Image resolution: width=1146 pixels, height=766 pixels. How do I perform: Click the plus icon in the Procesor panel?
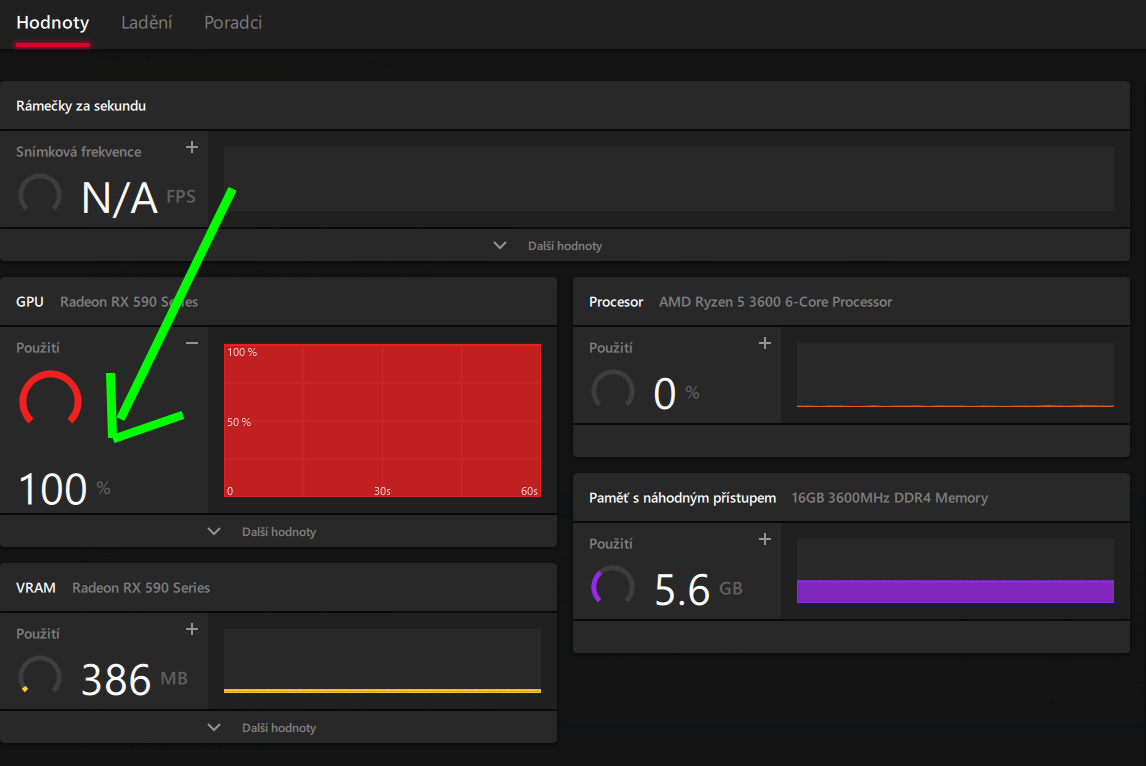click(765, 344)
